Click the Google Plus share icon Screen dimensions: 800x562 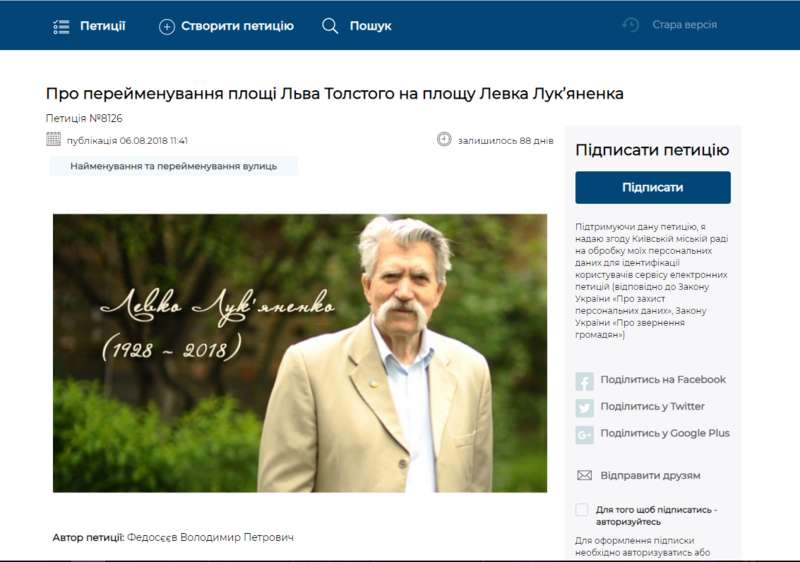coord(585,434)
